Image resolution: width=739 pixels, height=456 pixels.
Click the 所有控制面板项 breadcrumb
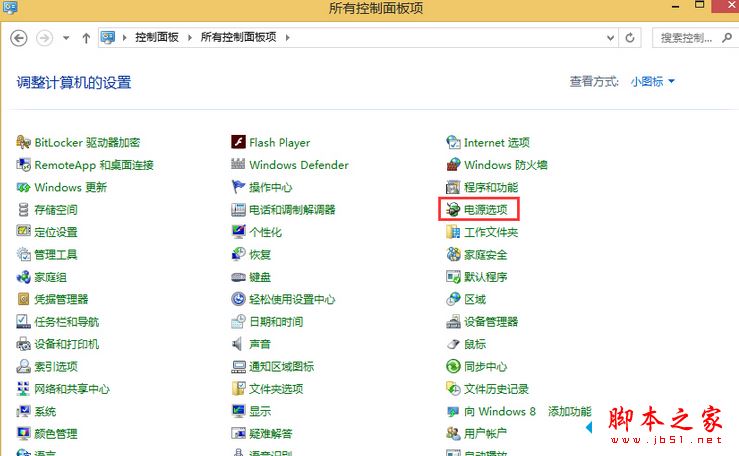pos(238,37)
